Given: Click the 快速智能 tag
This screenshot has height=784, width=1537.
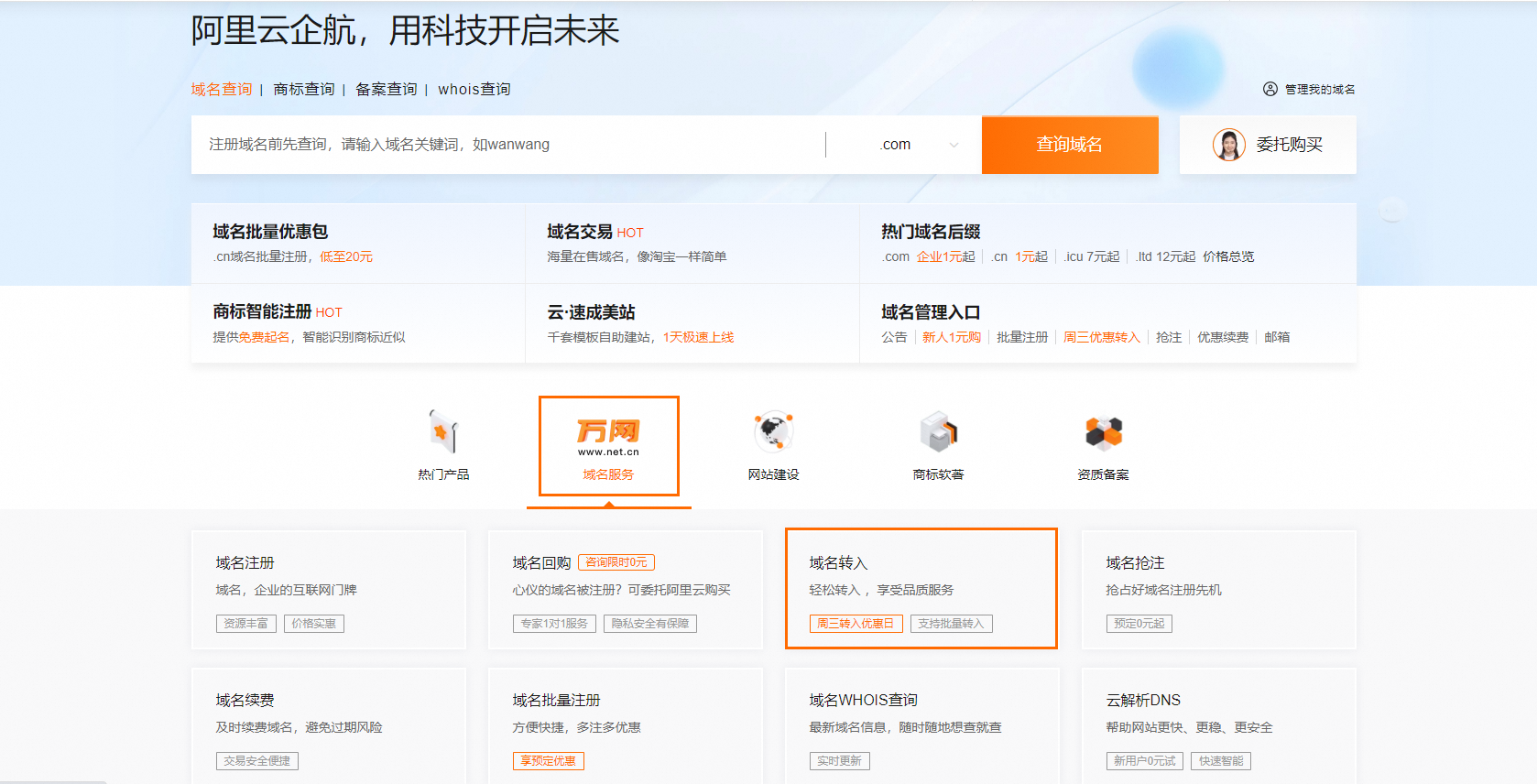Looking at the screenshot, I should pyautogui.click(x=1221, y=761).
